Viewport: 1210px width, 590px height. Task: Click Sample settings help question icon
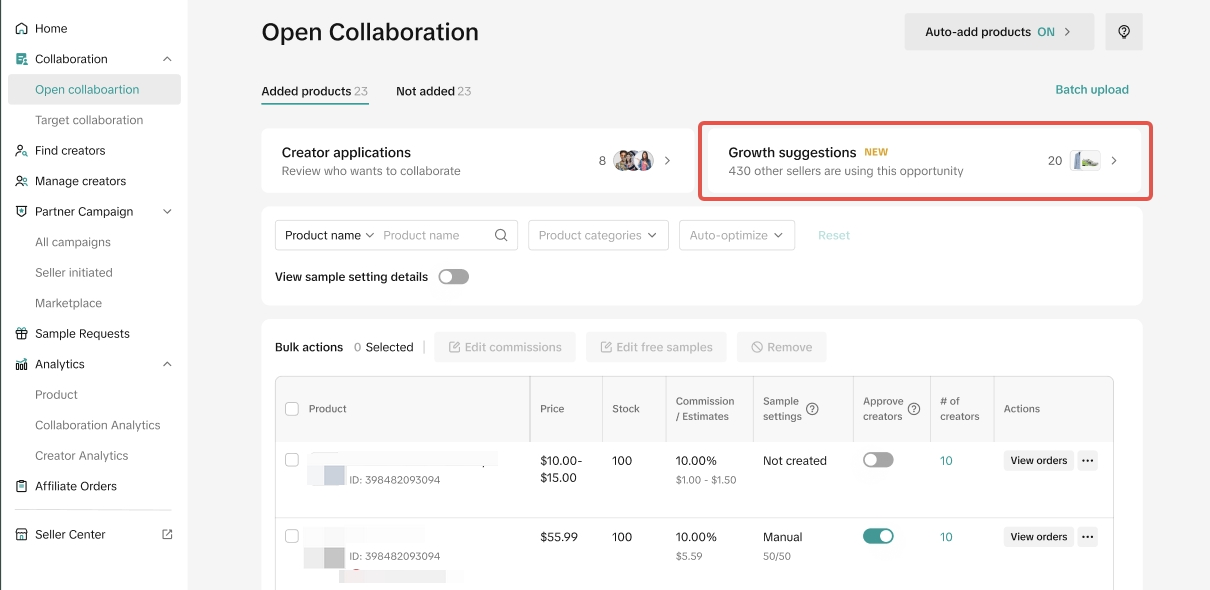click(x=812, y=409)
